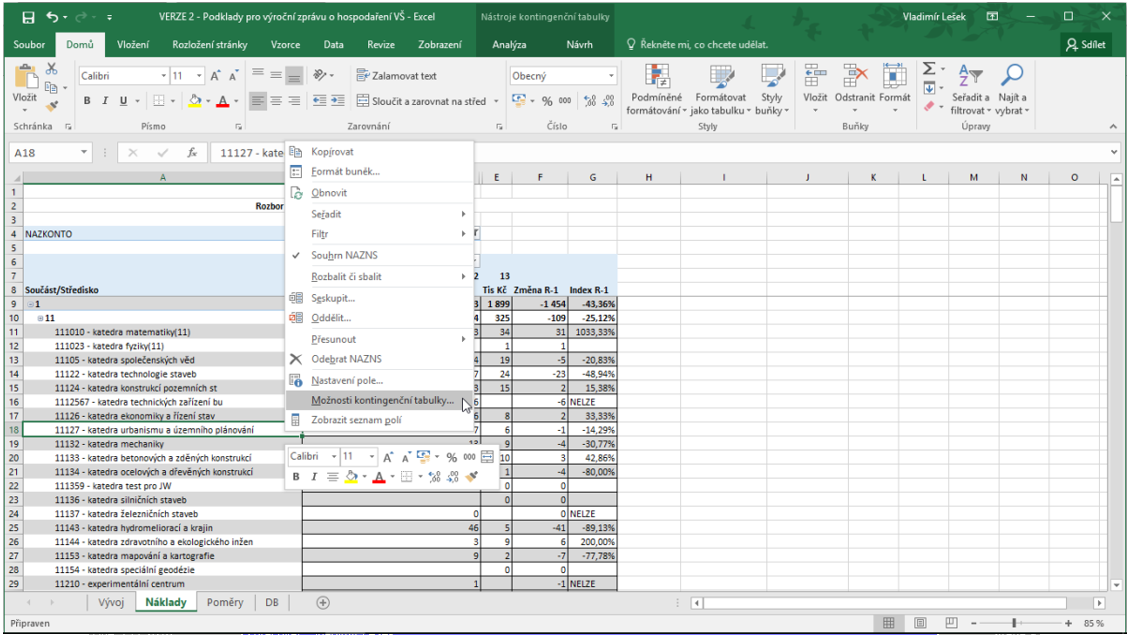This screenshot has height=635, width=1129.
Task: Open Najít a vybrat magnifier
Action: (x=1012, y=89)
